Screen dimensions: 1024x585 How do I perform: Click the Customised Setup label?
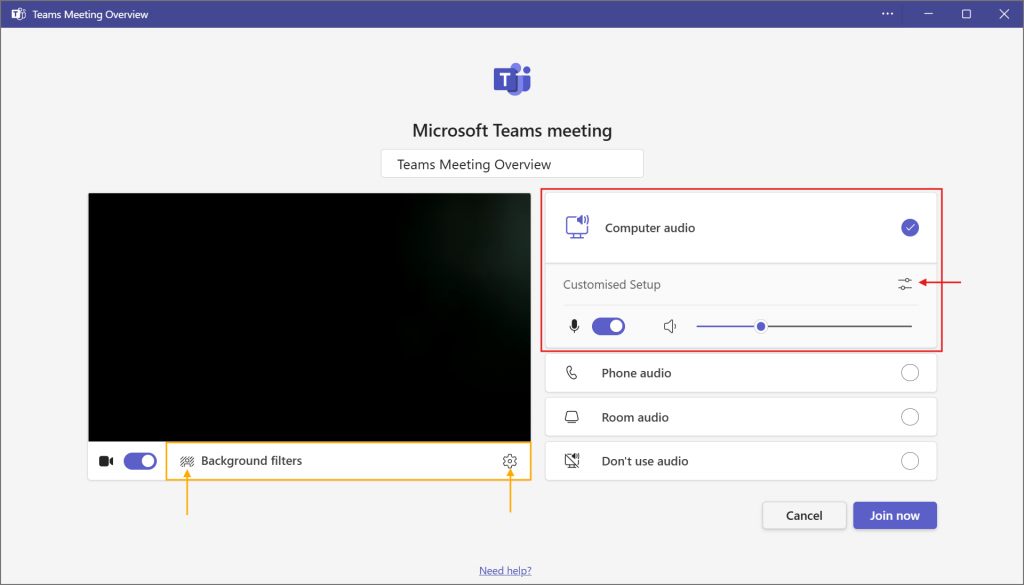pos(612,285)
